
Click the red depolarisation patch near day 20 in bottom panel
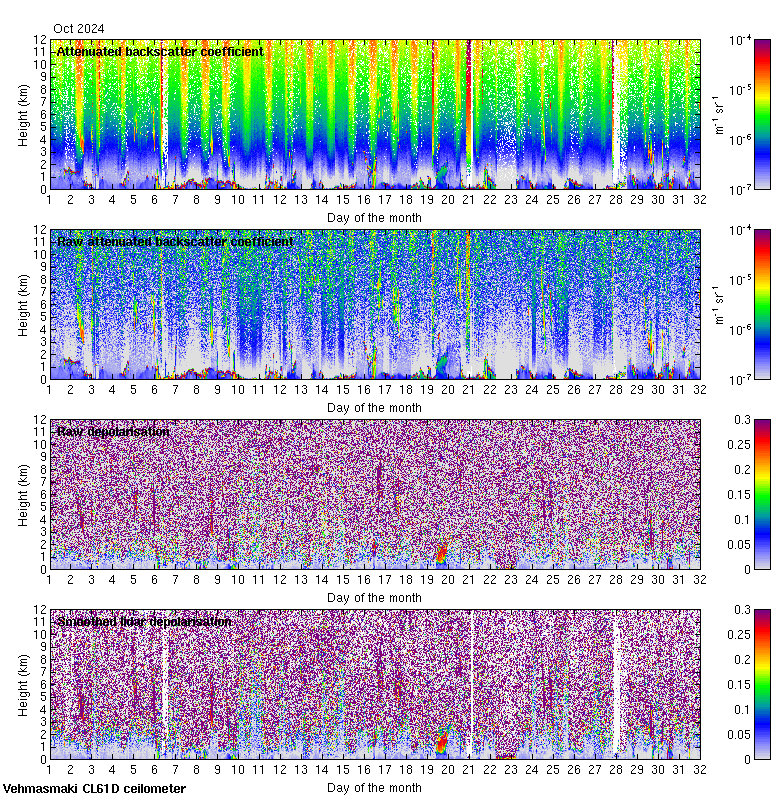(x=441, y=741)
